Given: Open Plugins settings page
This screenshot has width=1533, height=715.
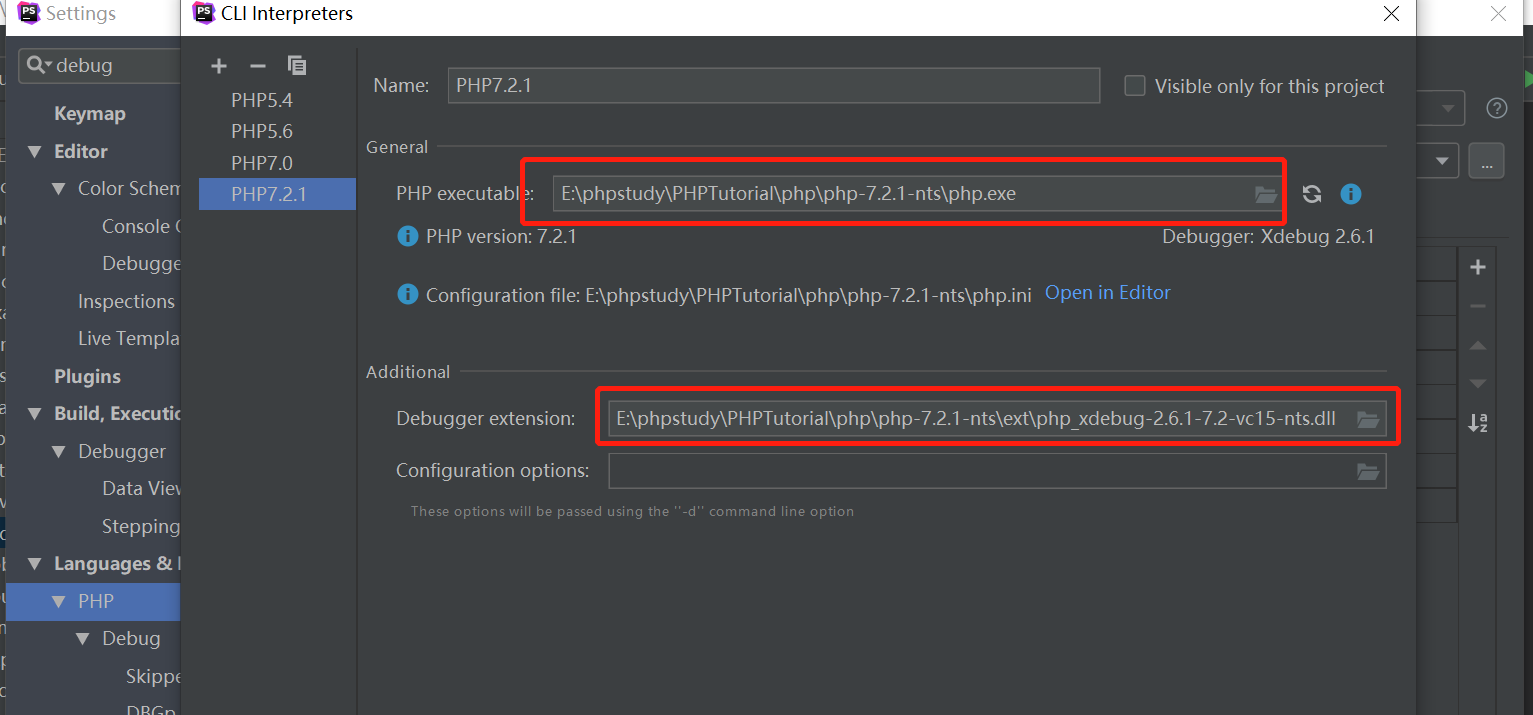Looking at the screenshot, I should (x=87, y=377).
